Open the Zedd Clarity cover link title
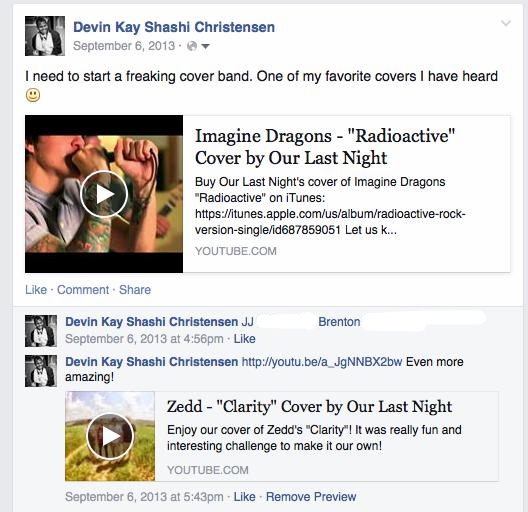Image resolution: width=528 pixels, height=512 pixels. 309,407
